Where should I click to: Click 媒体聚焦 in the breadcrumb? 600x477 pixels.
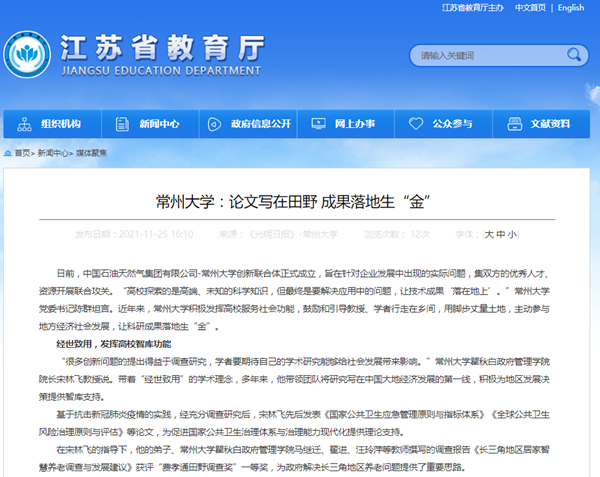(x=92, y=154)
